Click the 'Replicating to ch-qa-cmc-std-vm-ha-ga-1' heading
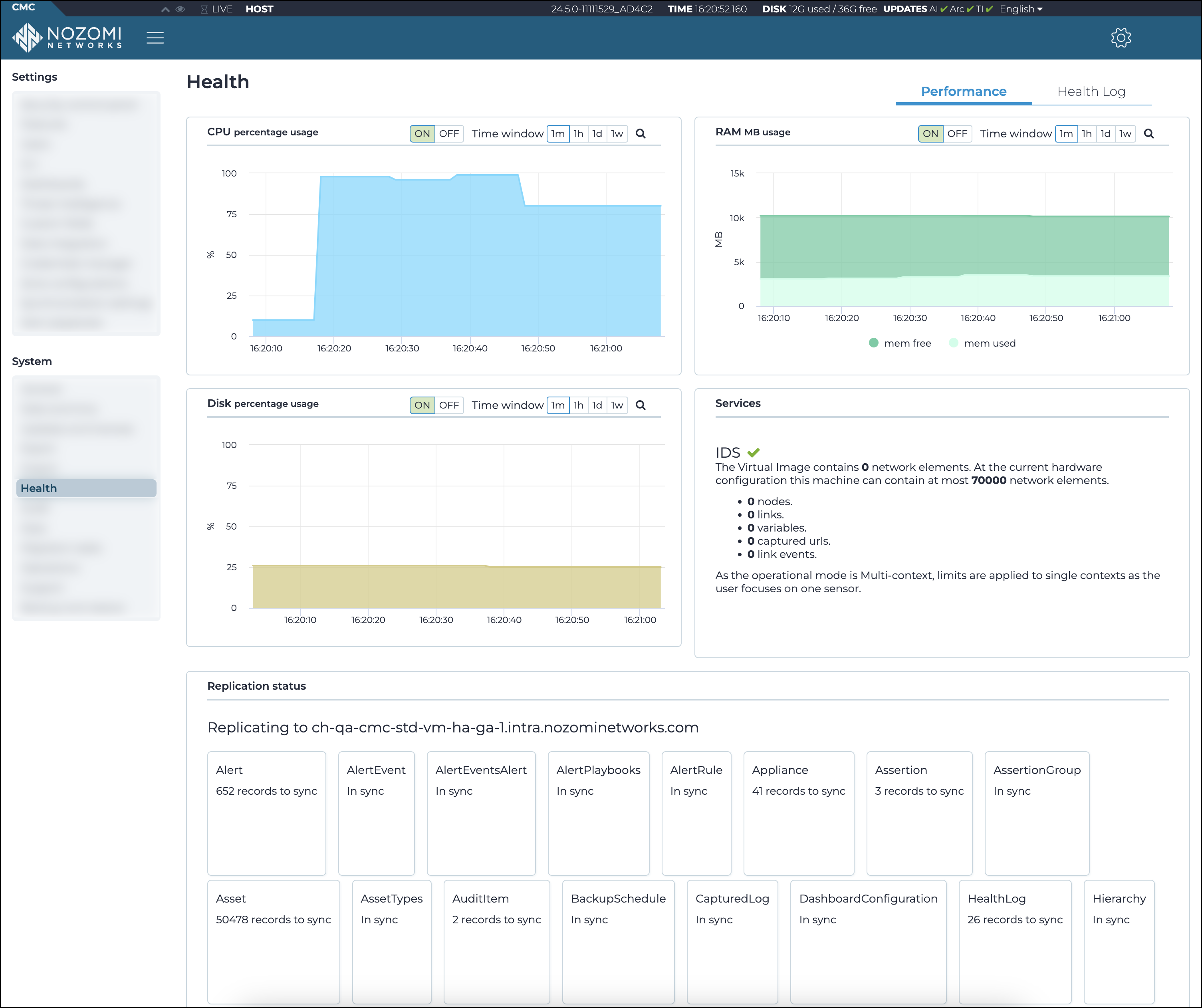The height and width of the screenshot is (1008, 1202). click(x=453, y=728)
